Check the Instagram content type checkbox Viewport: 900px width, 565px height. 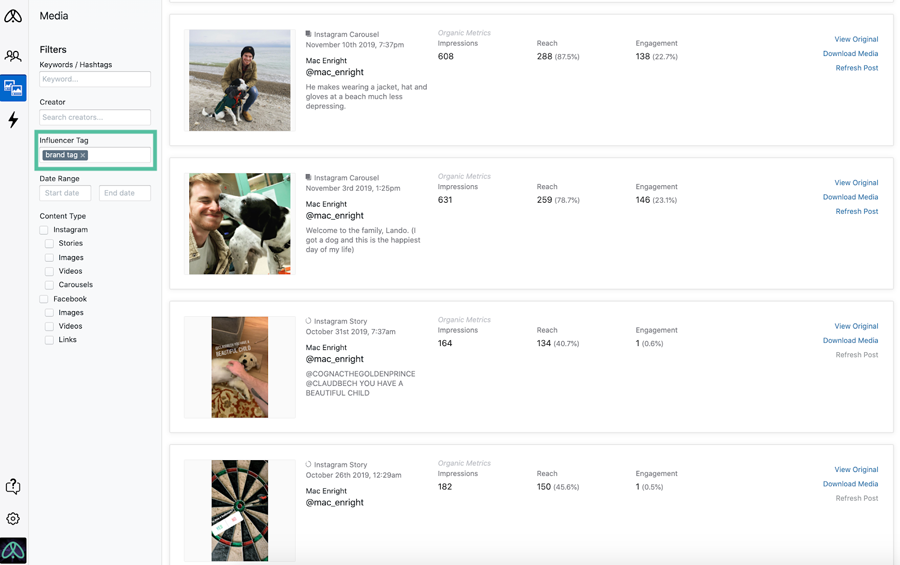coord(44,230)
